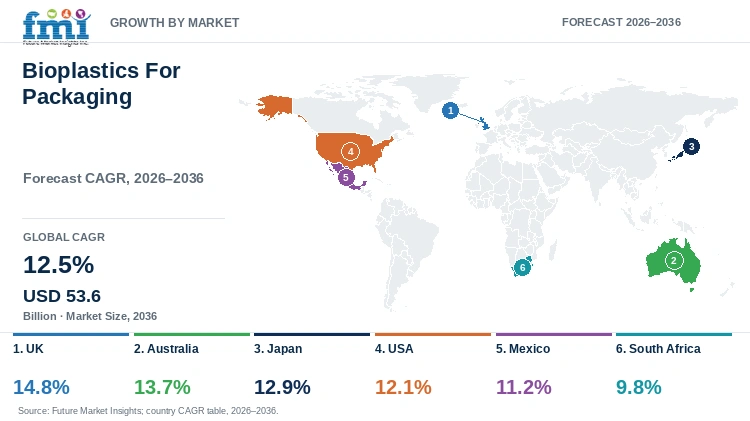Select map marker 3 near Japan
750x421 pixels.
(691, 146)
